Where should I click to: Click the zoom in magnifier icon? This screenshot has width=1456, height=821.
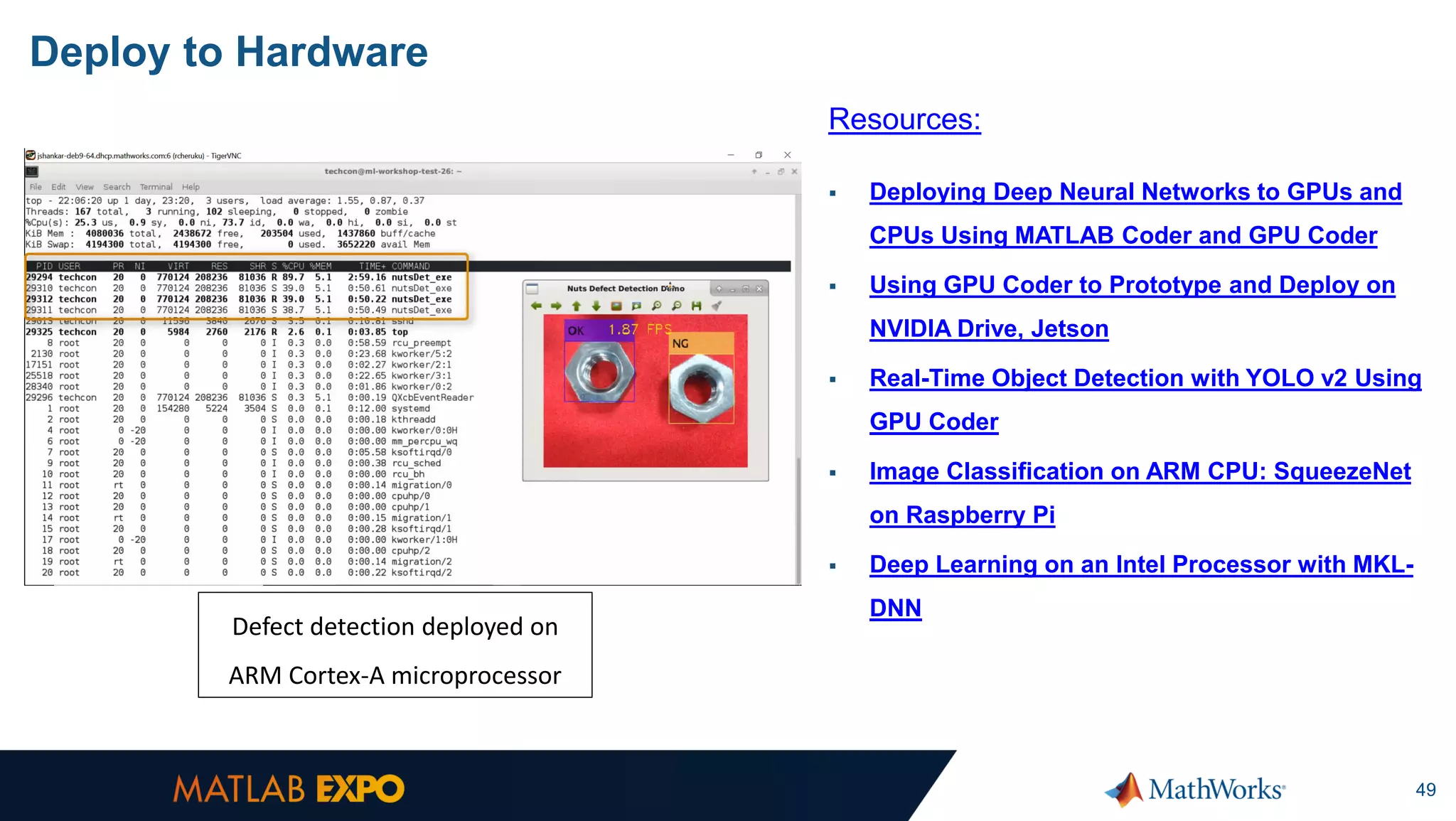pos(657,306)
